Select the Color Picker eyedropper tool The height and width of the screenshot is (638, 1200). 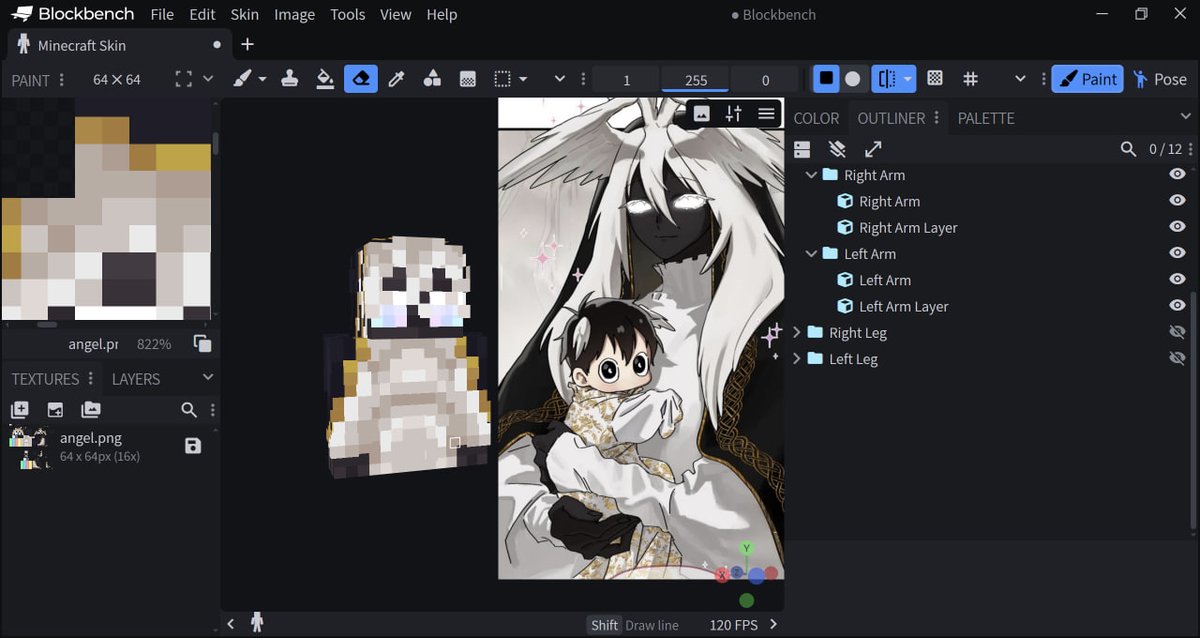[x=396, y=79]
